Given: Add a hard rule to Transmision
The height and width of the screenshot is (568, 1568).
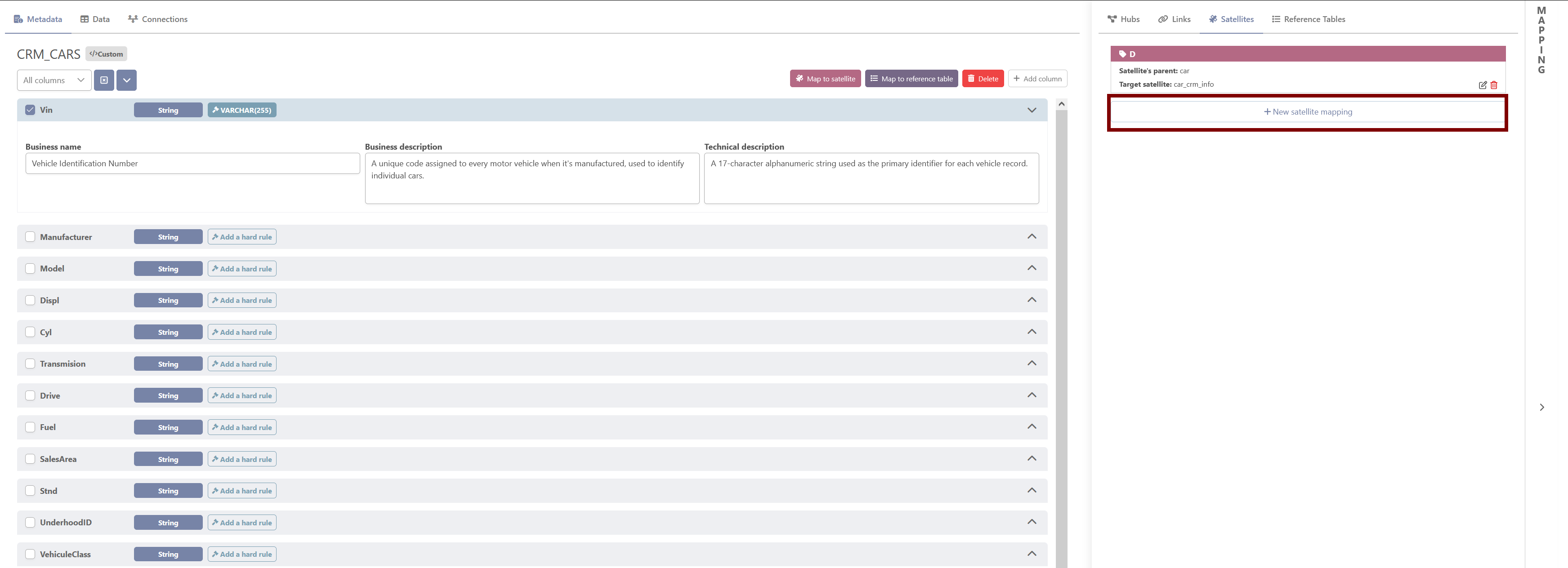Looking at the screenshot, I should pos(241,364).
